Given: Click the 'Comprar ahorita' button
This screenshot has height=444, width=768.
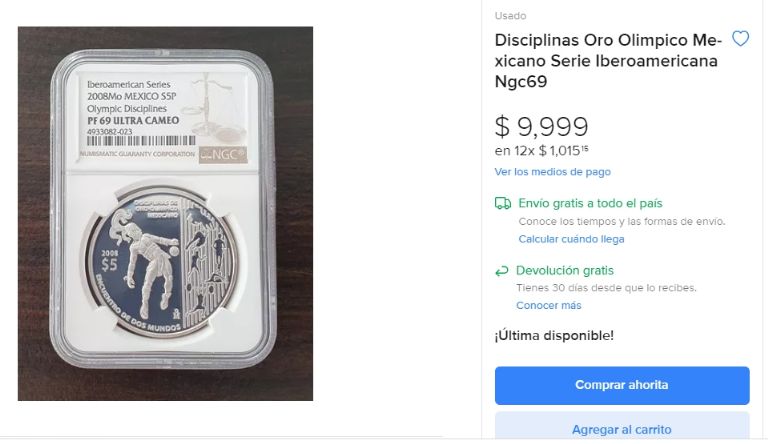Looking at the screenshot, I should (622, 385).
